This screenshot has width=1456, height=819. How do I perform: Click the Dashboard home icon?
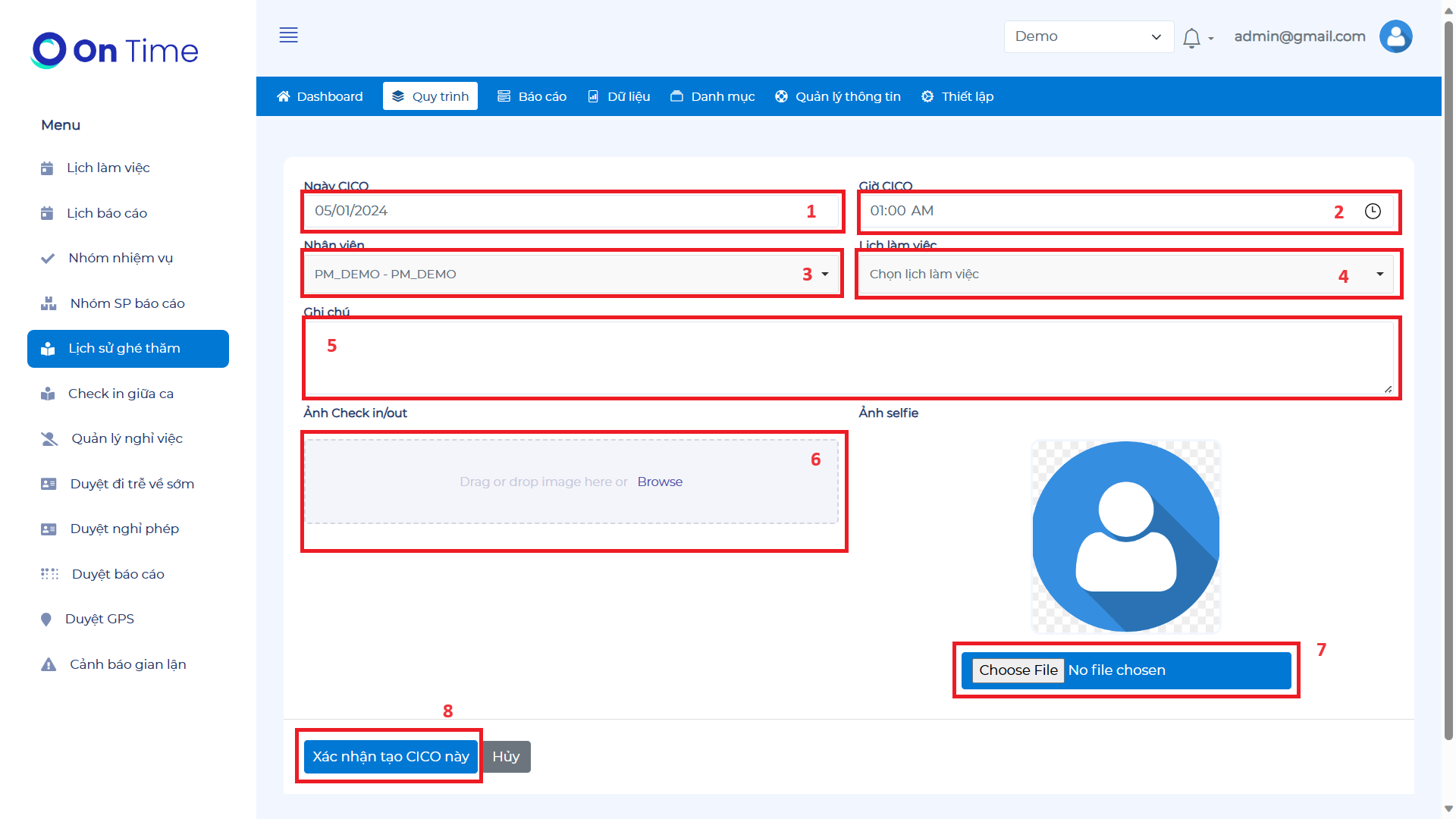pos(284,96)
